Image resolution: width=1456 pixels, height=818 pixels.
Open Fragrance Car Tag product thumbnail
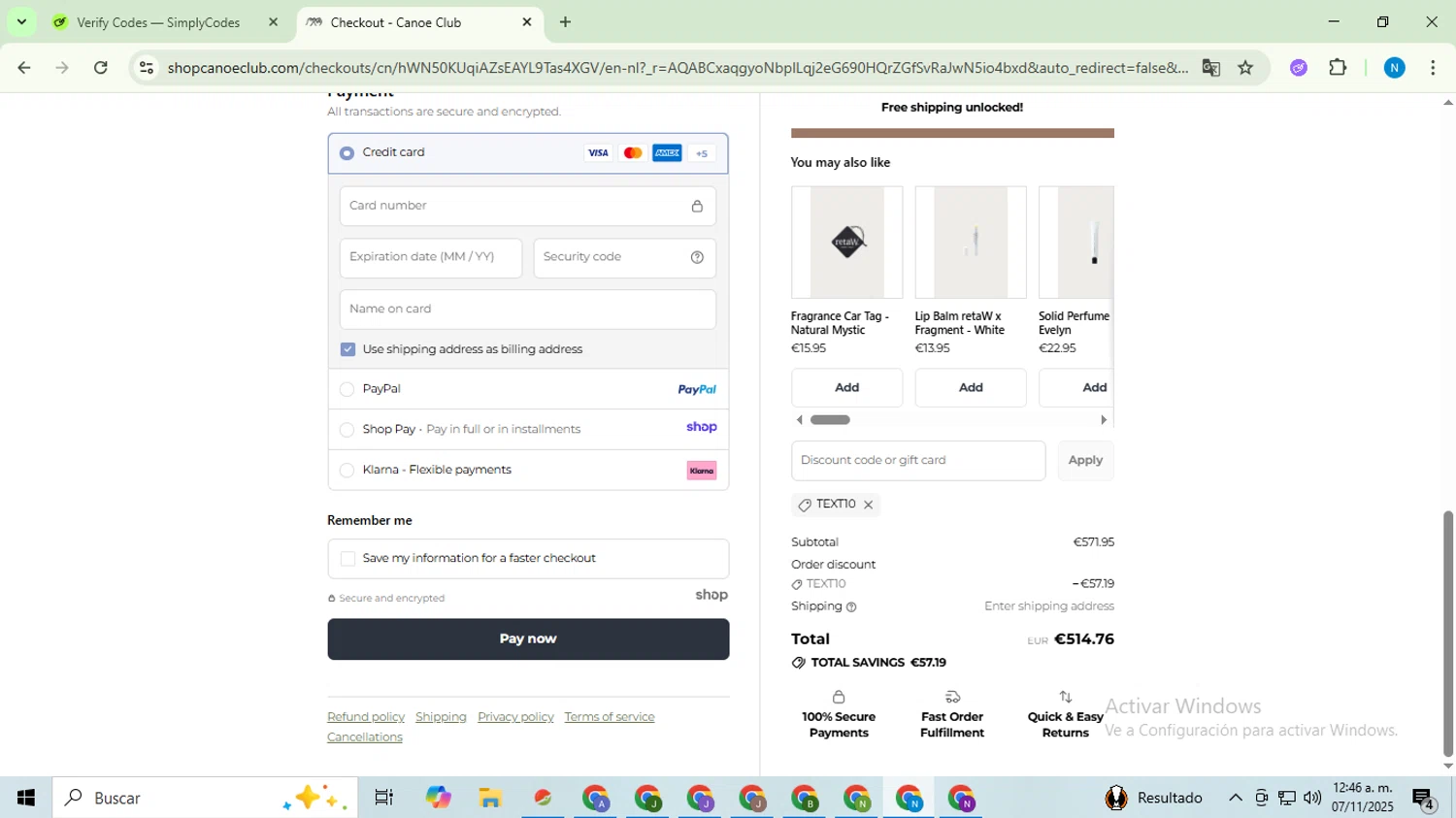coord(846,243)
